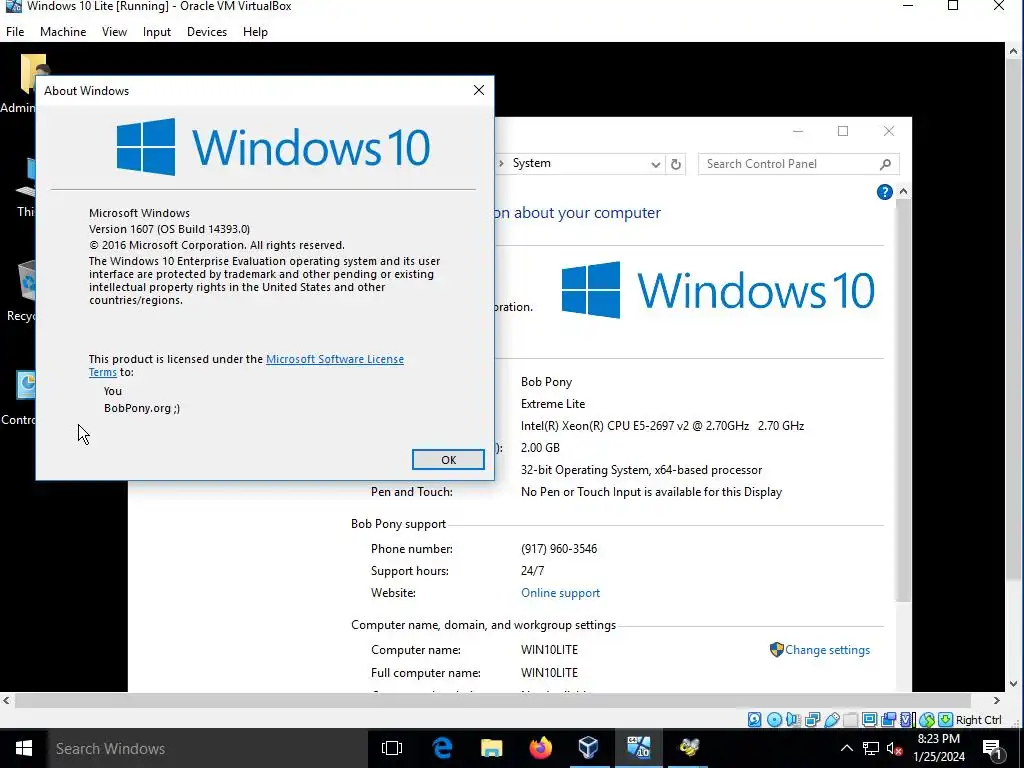Launch Microsoft Edge from the taskbar
The height and width of the screenshot is (768, 1024).
click(x=443, y=748)
